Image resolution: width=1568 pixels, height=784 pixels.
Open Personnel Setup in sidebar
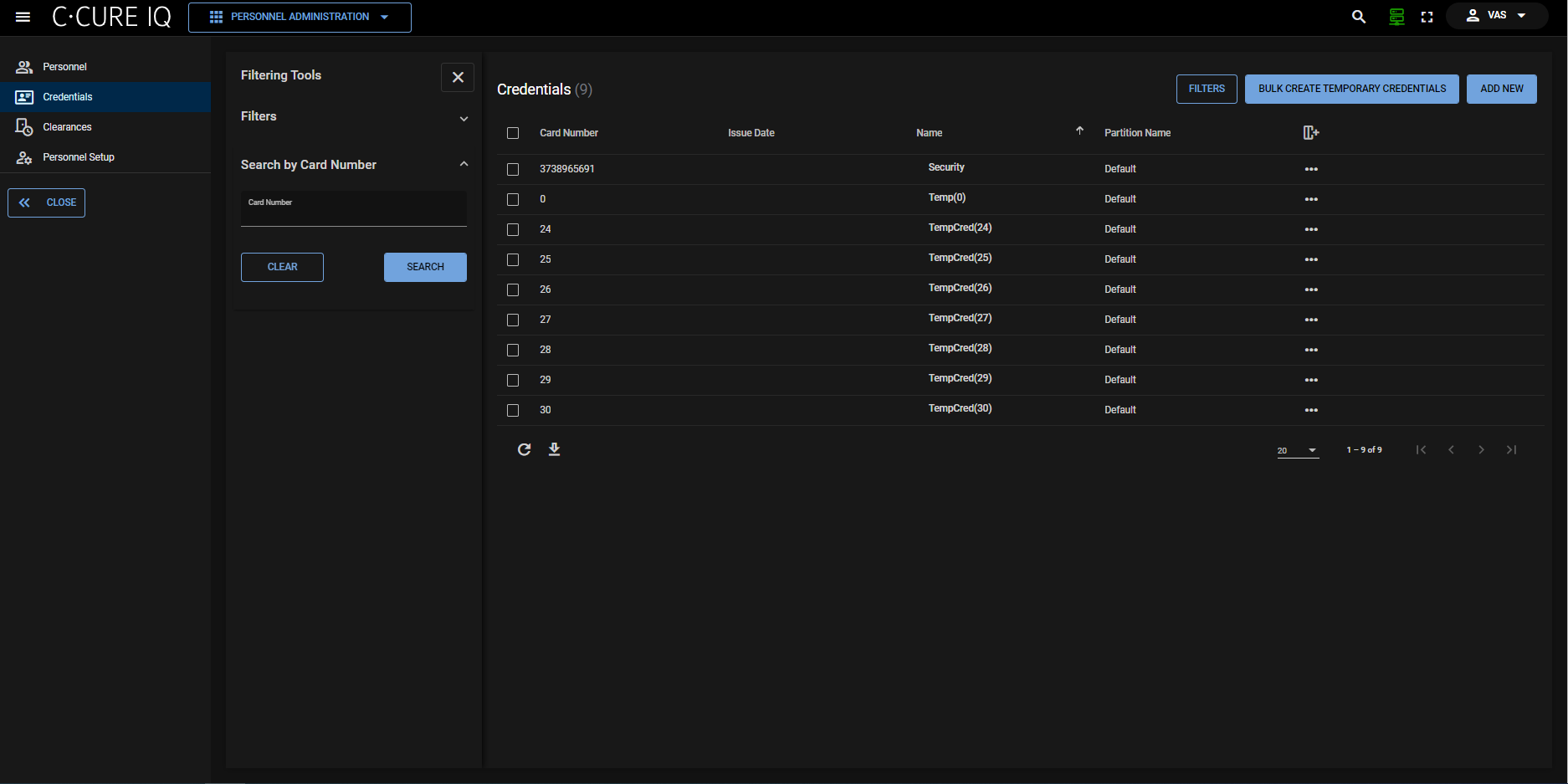pos(78,157)
